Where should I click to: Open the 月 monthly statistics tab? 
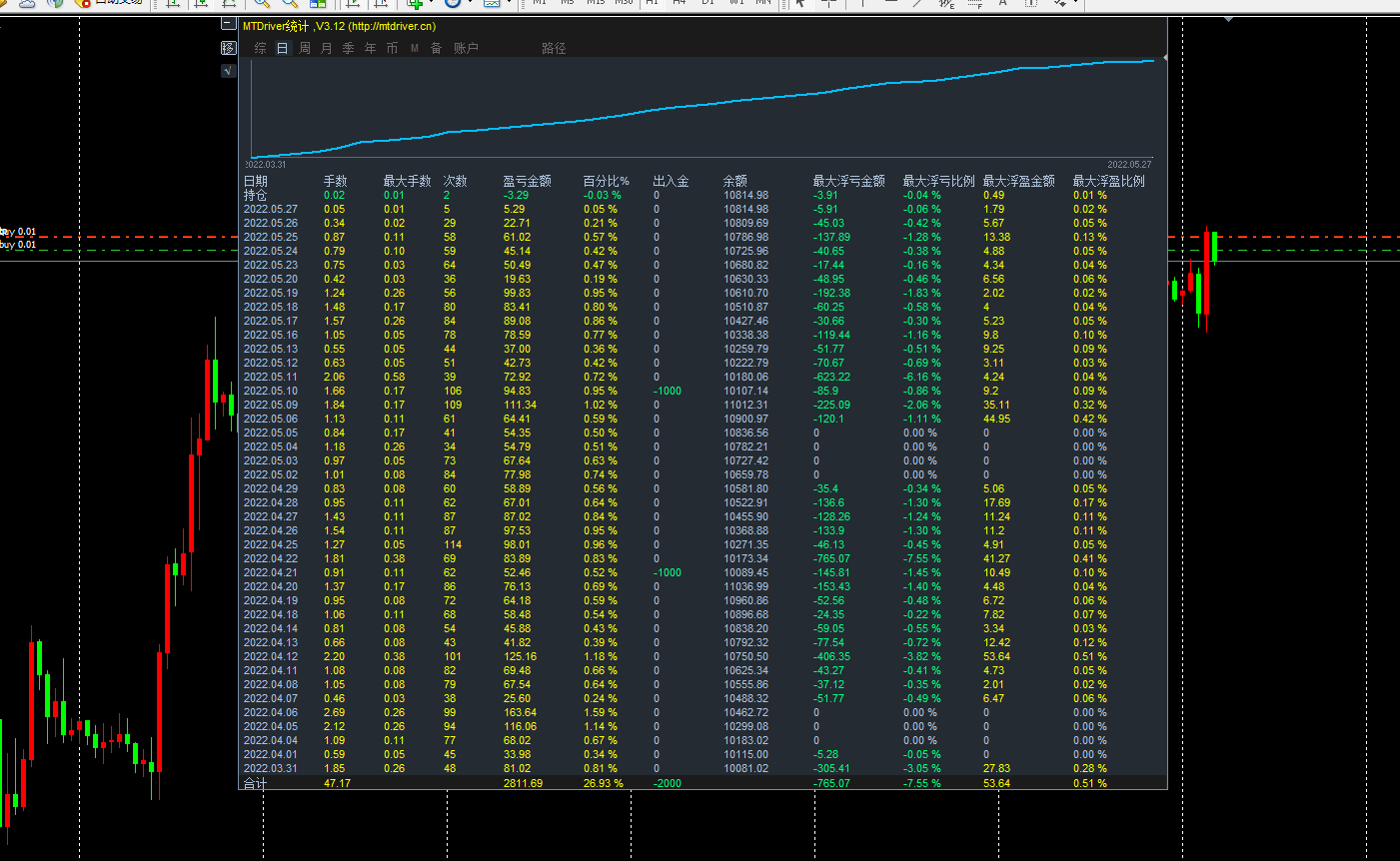click(x=327, y=48)
